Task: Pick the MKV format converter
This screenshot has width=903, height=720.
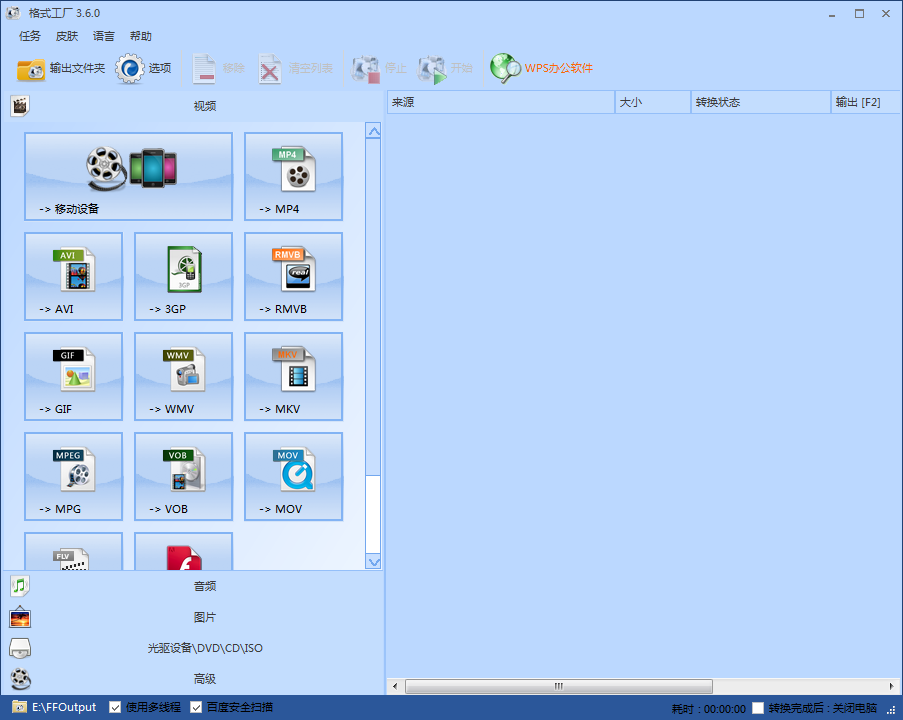Action: [293, 376]
